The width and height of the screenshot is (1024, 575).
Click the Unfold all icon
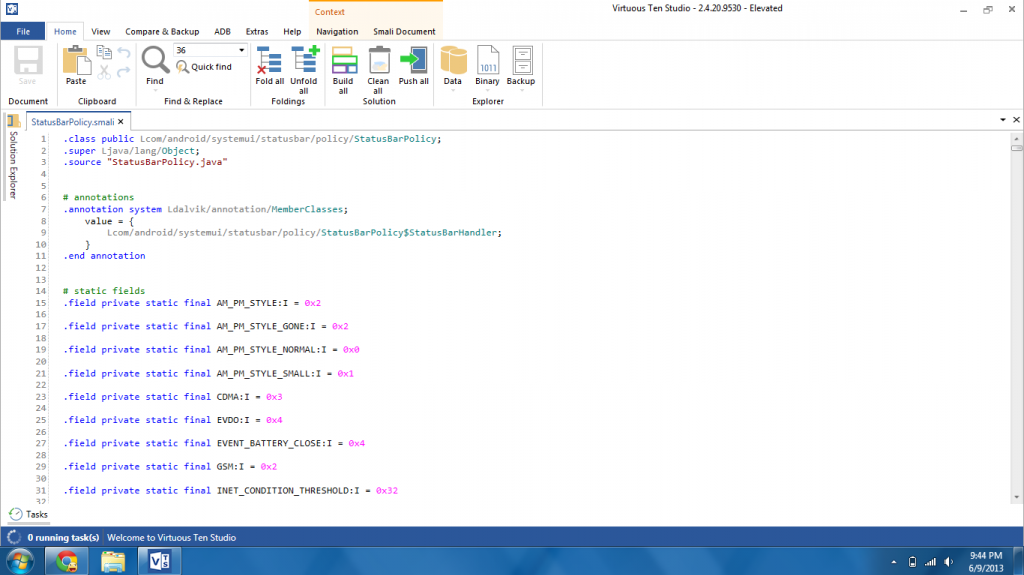click(x=304, y=66)
